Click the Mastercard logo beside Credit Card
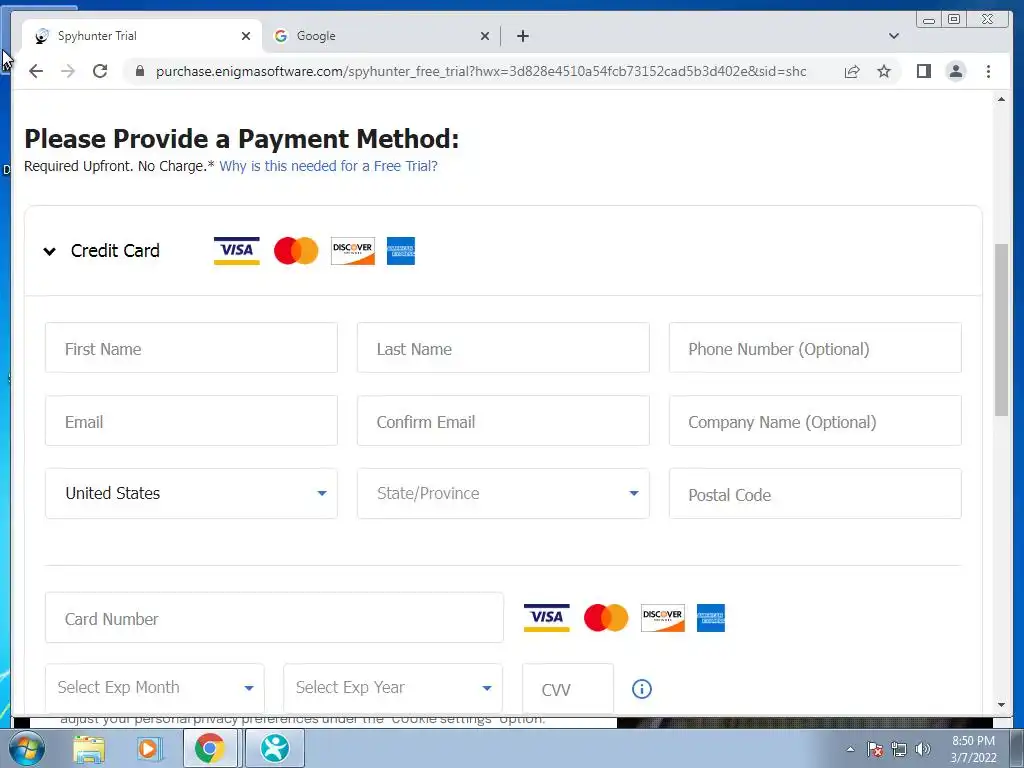Image resolution: width=1024 pixels, height=768 pixels. (x=296, y=251)
